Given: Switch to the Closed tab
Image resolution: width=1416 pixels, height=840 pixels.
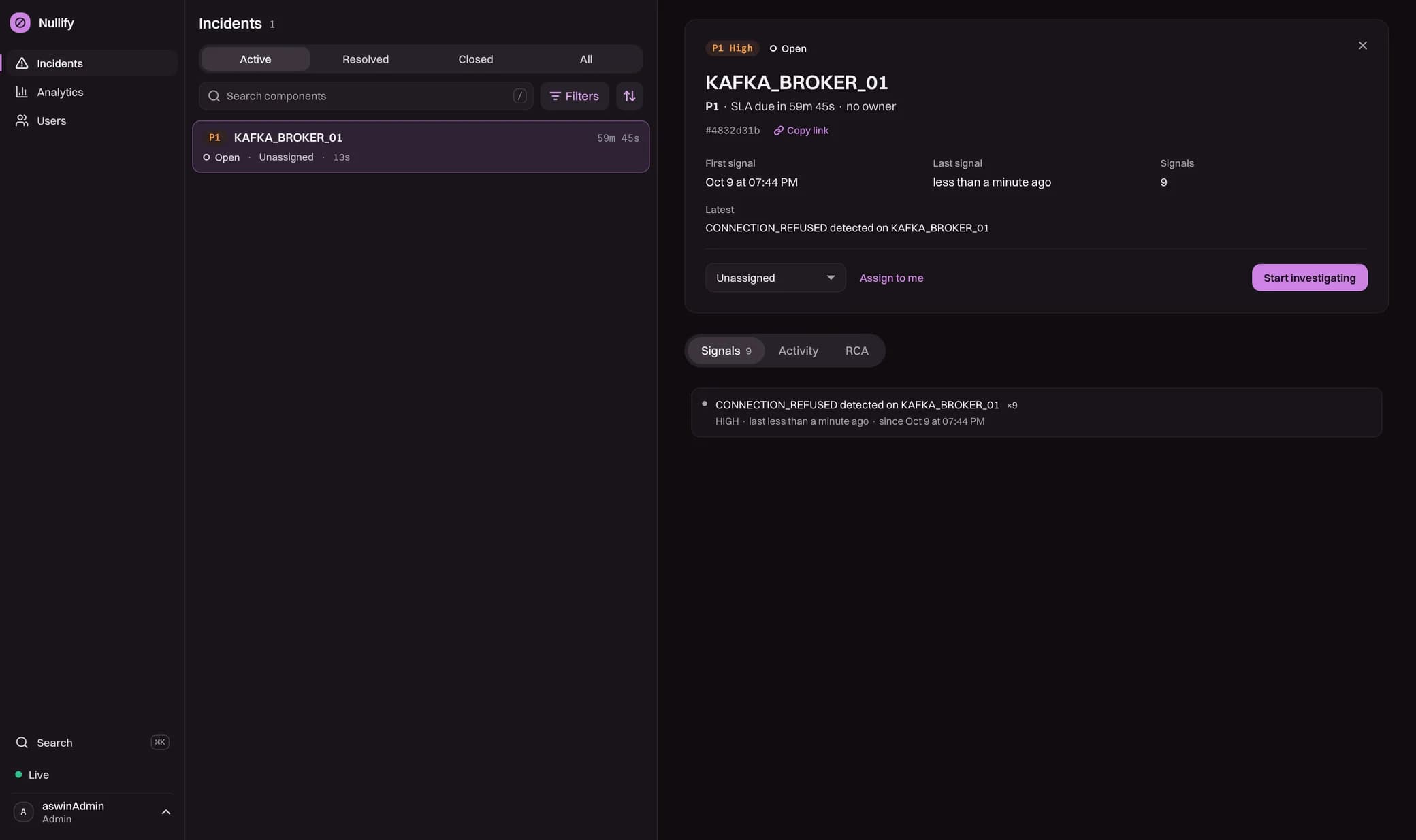Looking at the screenshot, I should [475, 59].
